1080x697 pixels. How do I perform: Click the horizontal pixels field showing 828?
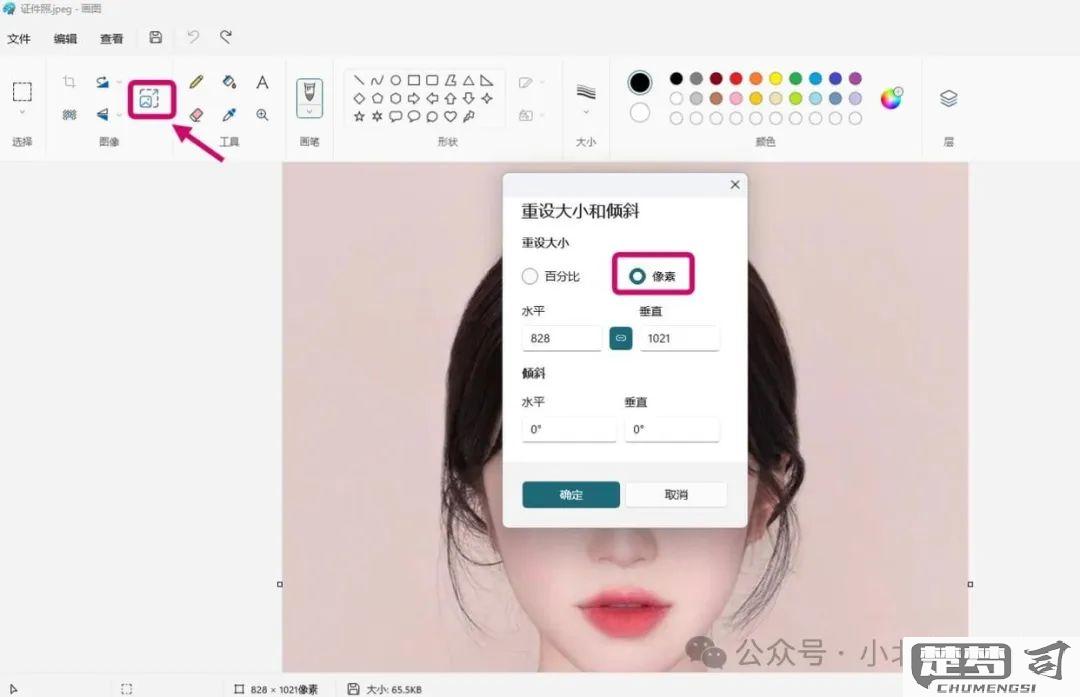coord(562,338)
